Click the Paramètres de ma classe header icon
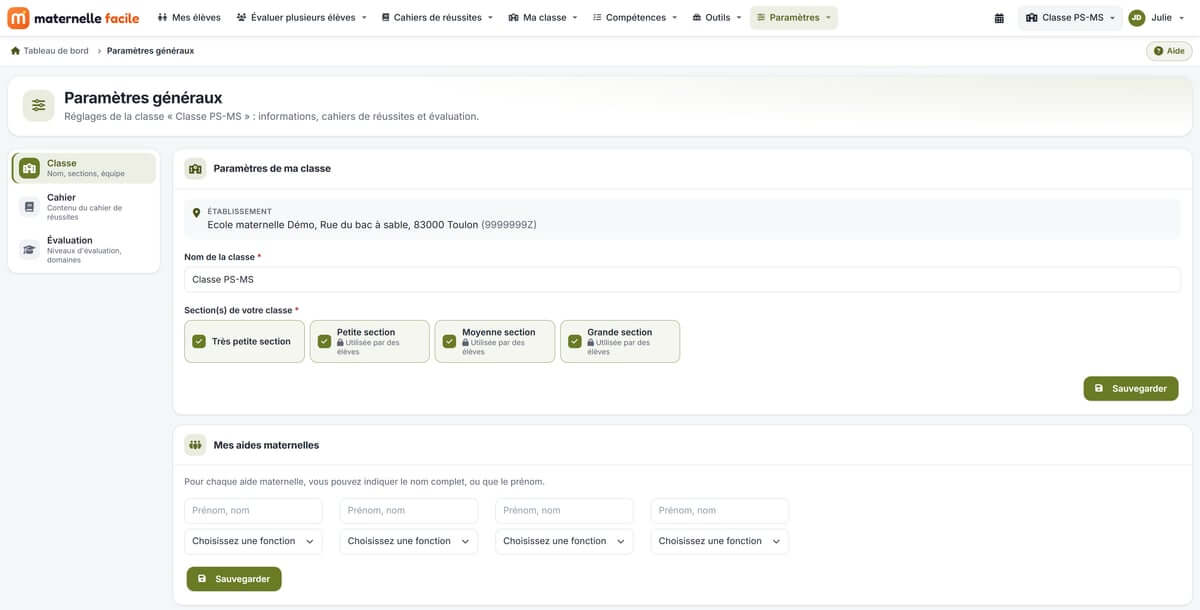This screenshot has width=1200, height=610. 195,168
